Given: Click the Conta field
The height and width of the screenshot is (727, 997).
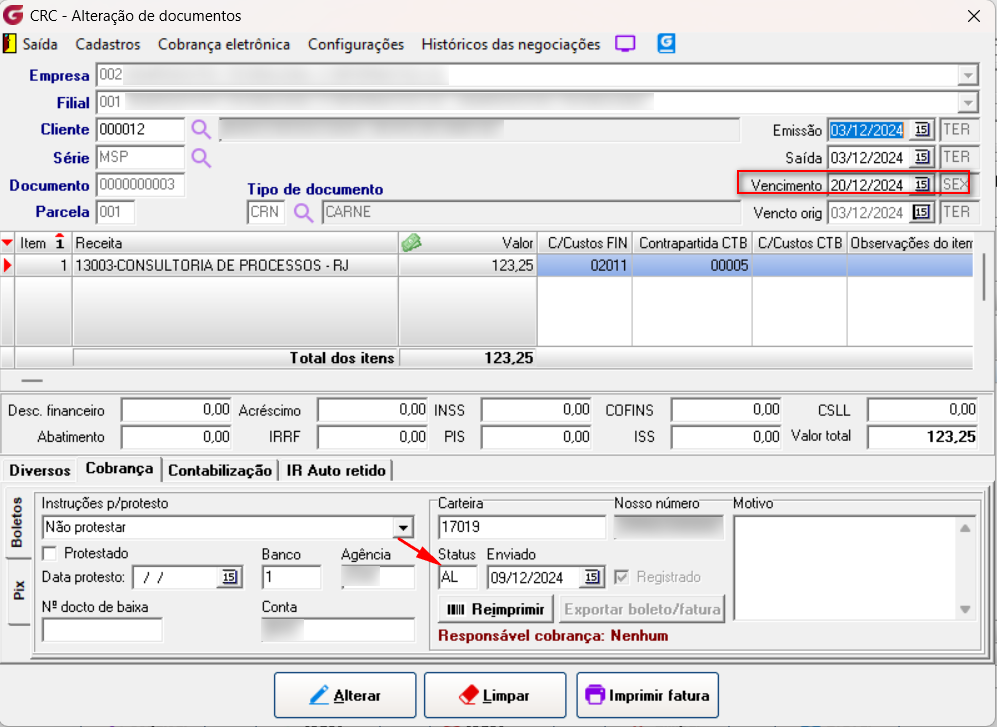Looking at the screenshot, I should 338,630.
